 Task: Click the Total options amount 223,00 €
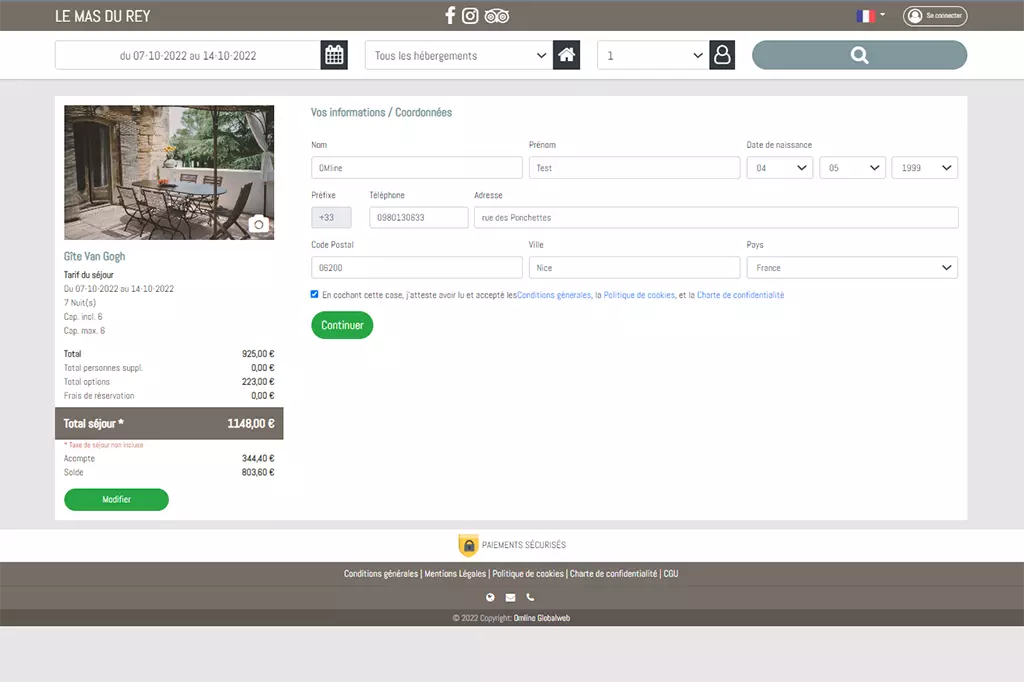click(258, 382)
